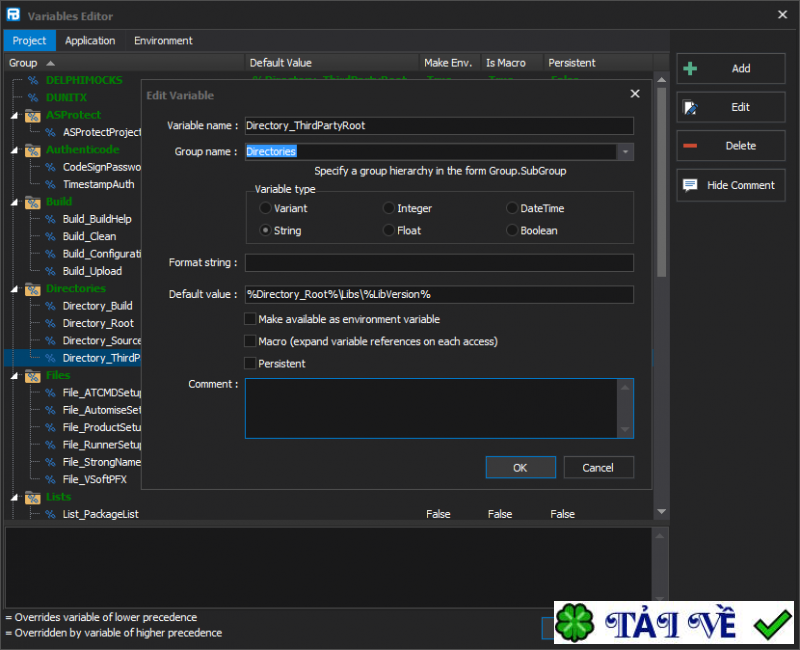Viewport: 800px width, 650px height.
Task: Collapse the Authenticode group
Action: (15, 150)
